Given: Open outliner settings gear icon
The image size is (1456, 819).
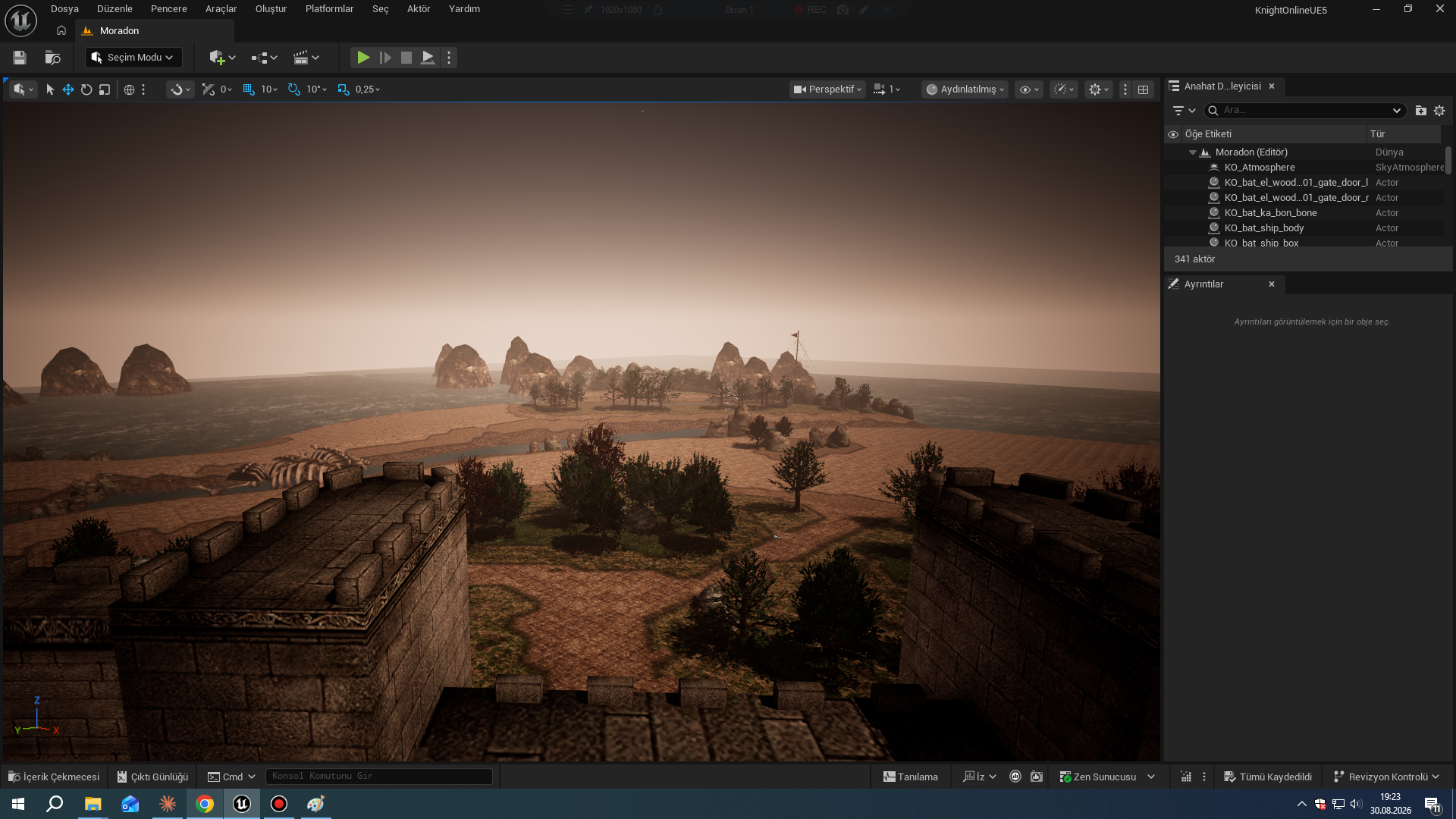Looking at the screenshot, I should point(1439,111).
